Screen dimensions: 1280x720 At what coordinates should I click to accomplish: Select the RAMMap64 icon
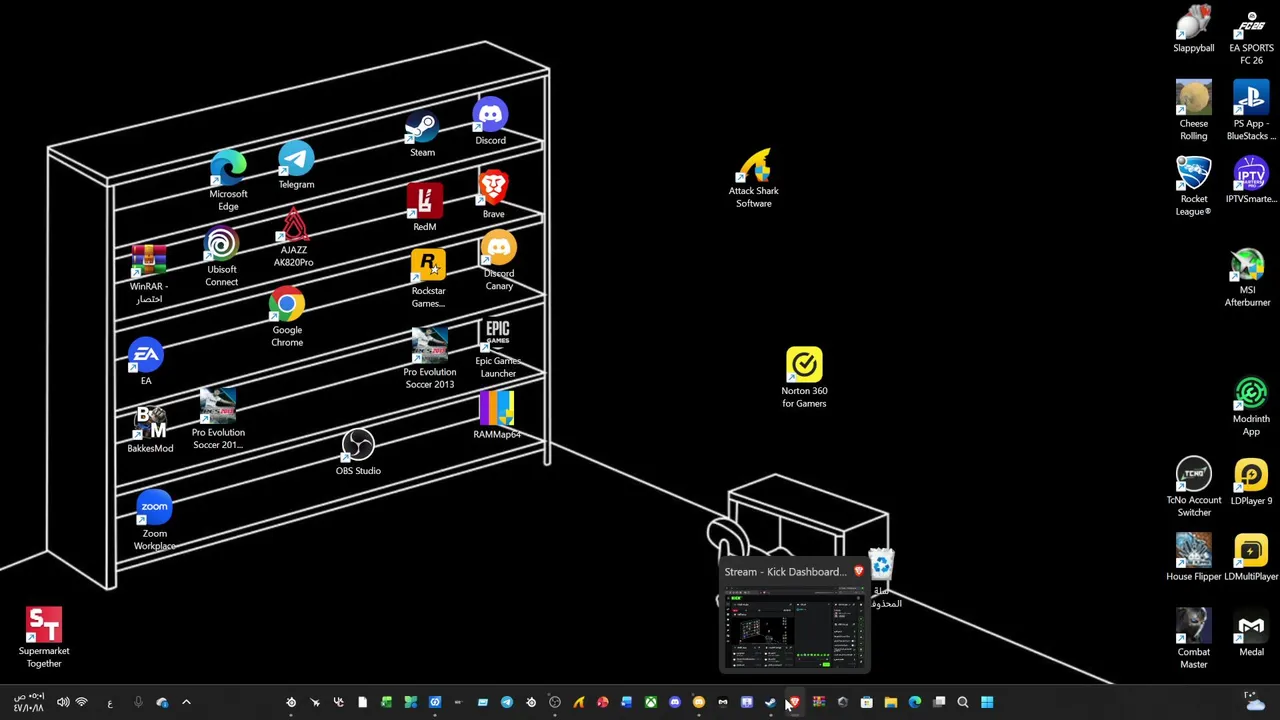497,409
